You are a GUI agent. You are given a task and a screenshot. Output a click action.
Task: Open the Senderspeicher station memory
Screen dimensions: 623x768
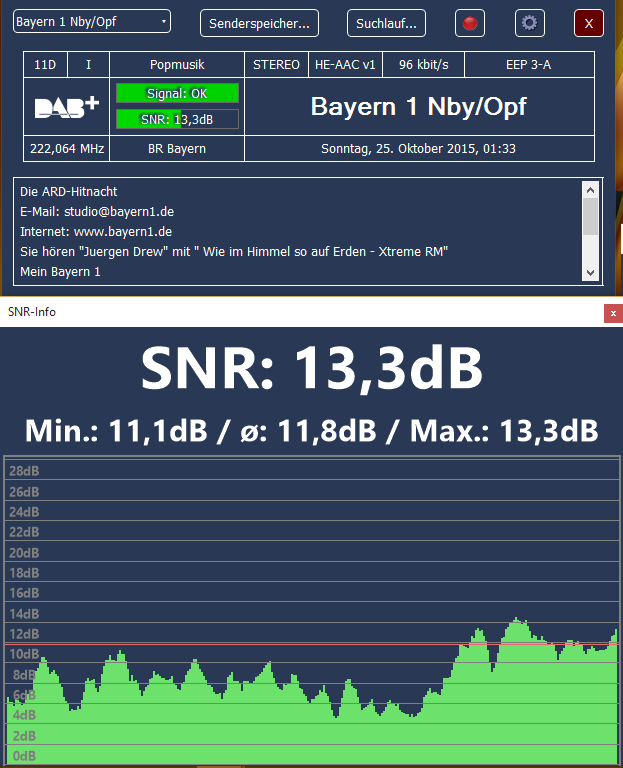click(x=258, y=23)
